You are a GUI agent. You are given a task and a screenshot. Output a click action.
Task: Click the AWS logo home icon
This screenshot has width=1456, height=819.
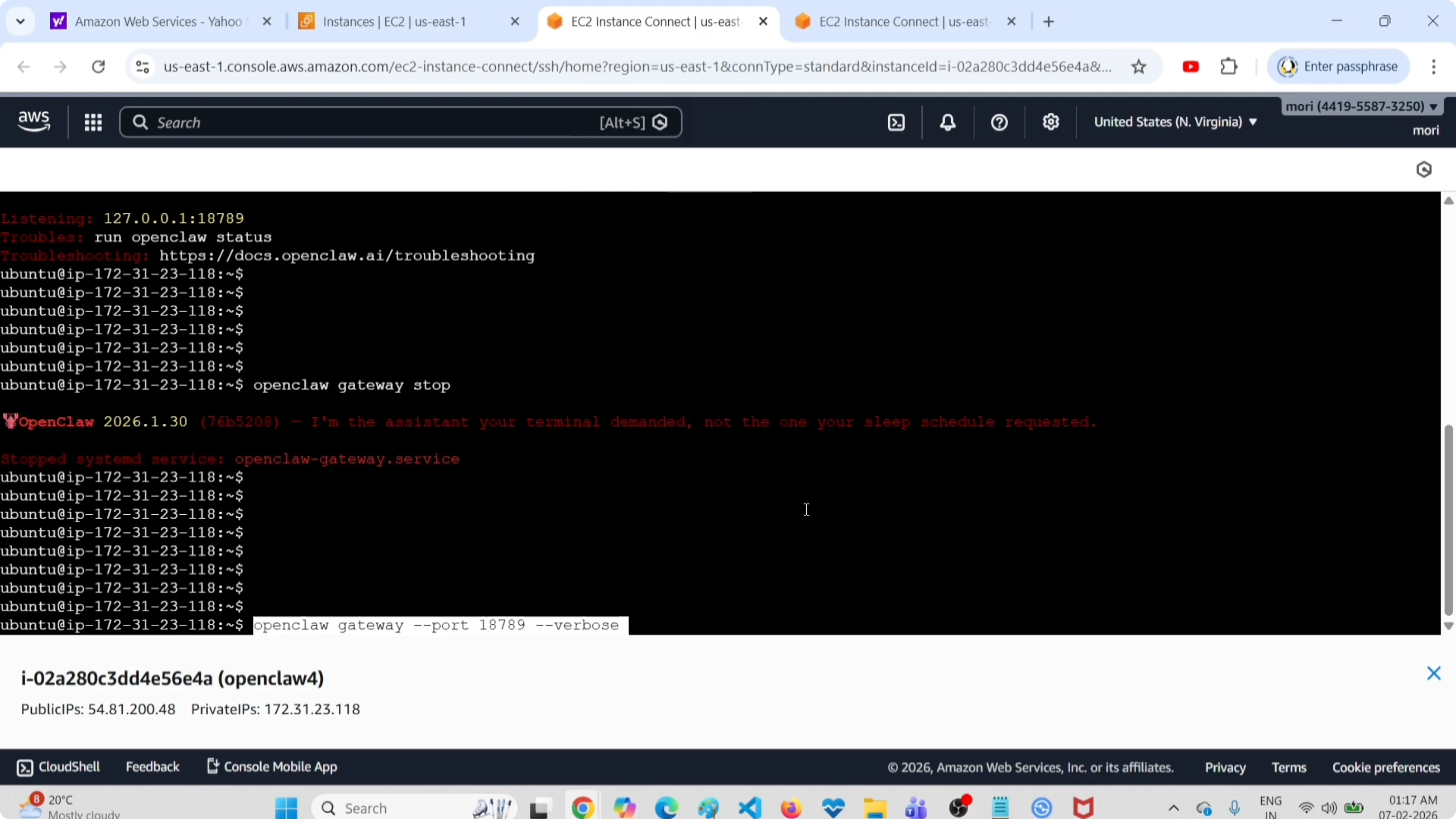coord(34,121)
